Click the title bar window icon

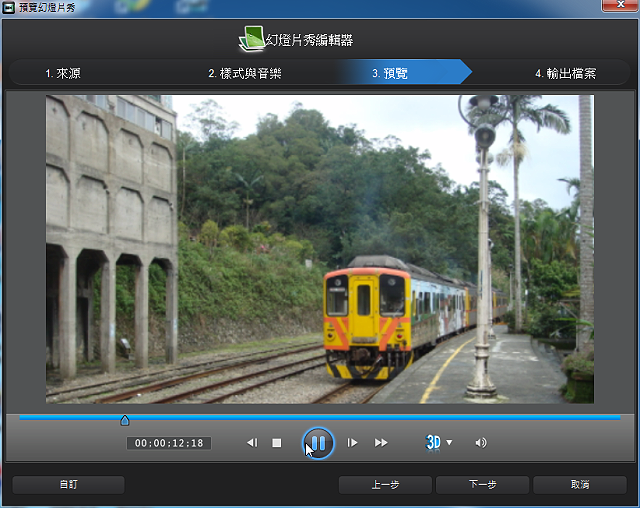click(x=9, y=7)
